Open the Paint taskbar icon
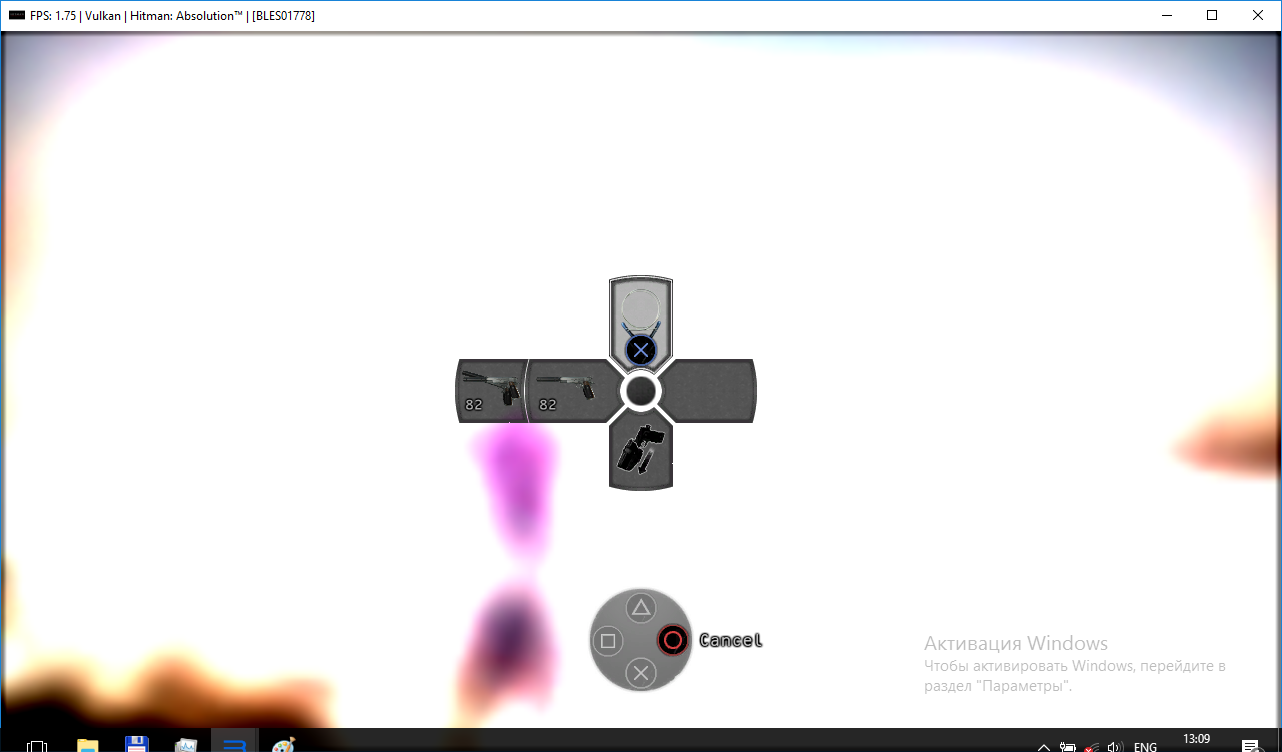This screenshot has width=1282, height=752. click(x=284, y=745)
